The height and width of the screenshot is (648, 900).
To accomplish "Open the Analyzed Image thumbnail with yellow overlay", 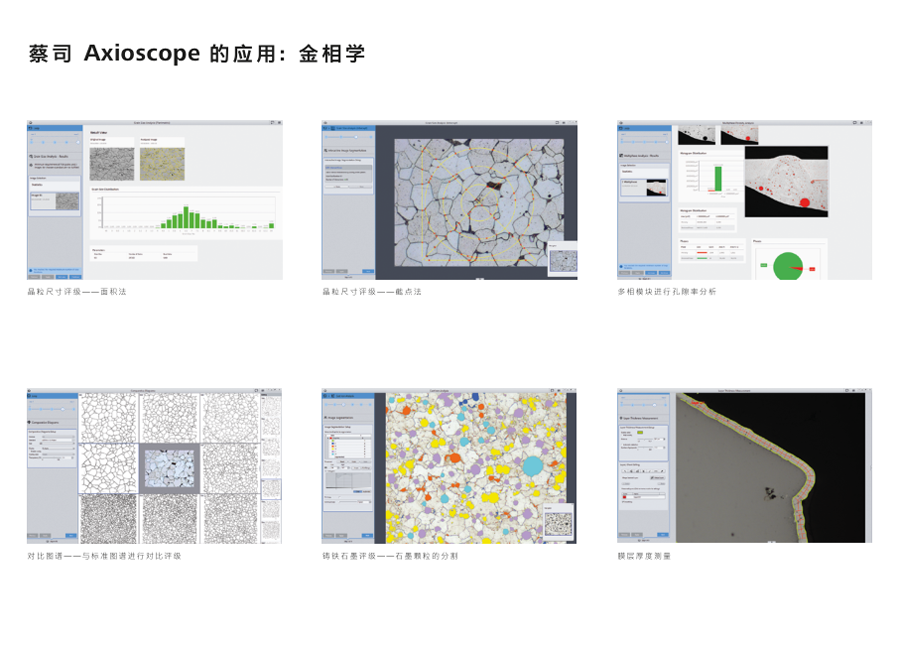I will click(x=161, y=163).
